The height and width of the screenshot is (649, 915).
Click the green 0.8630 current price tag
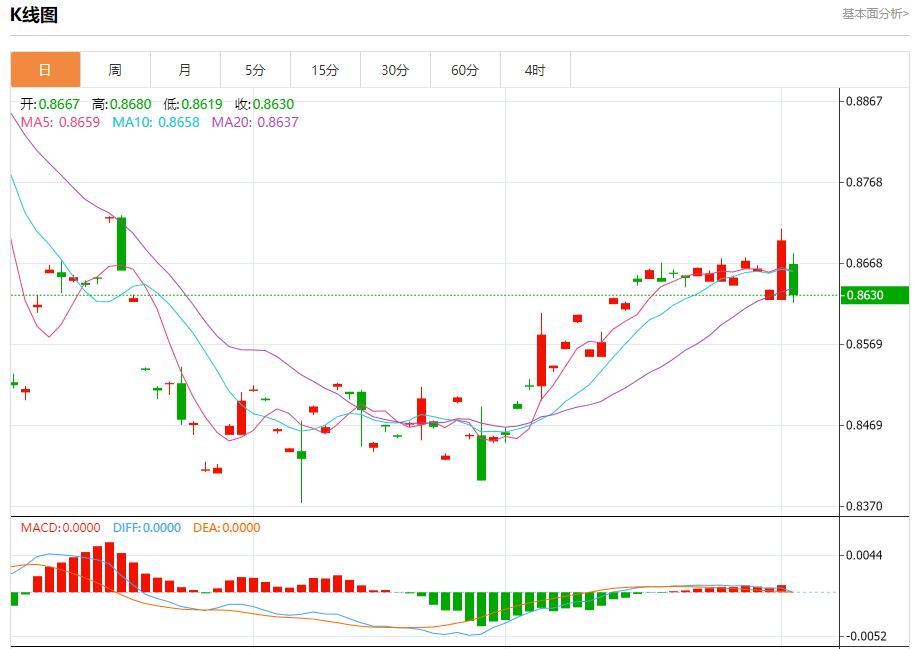pyautogui.click(x=875, y=295)
